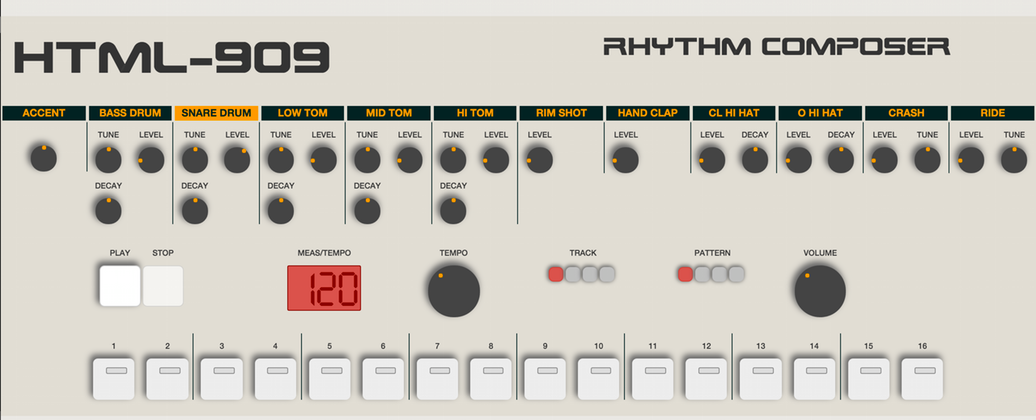Toggle sequencer step 13 pad
Image resolution: width=1036 pixels, height=420 pixels.
[x=760, y=379]
